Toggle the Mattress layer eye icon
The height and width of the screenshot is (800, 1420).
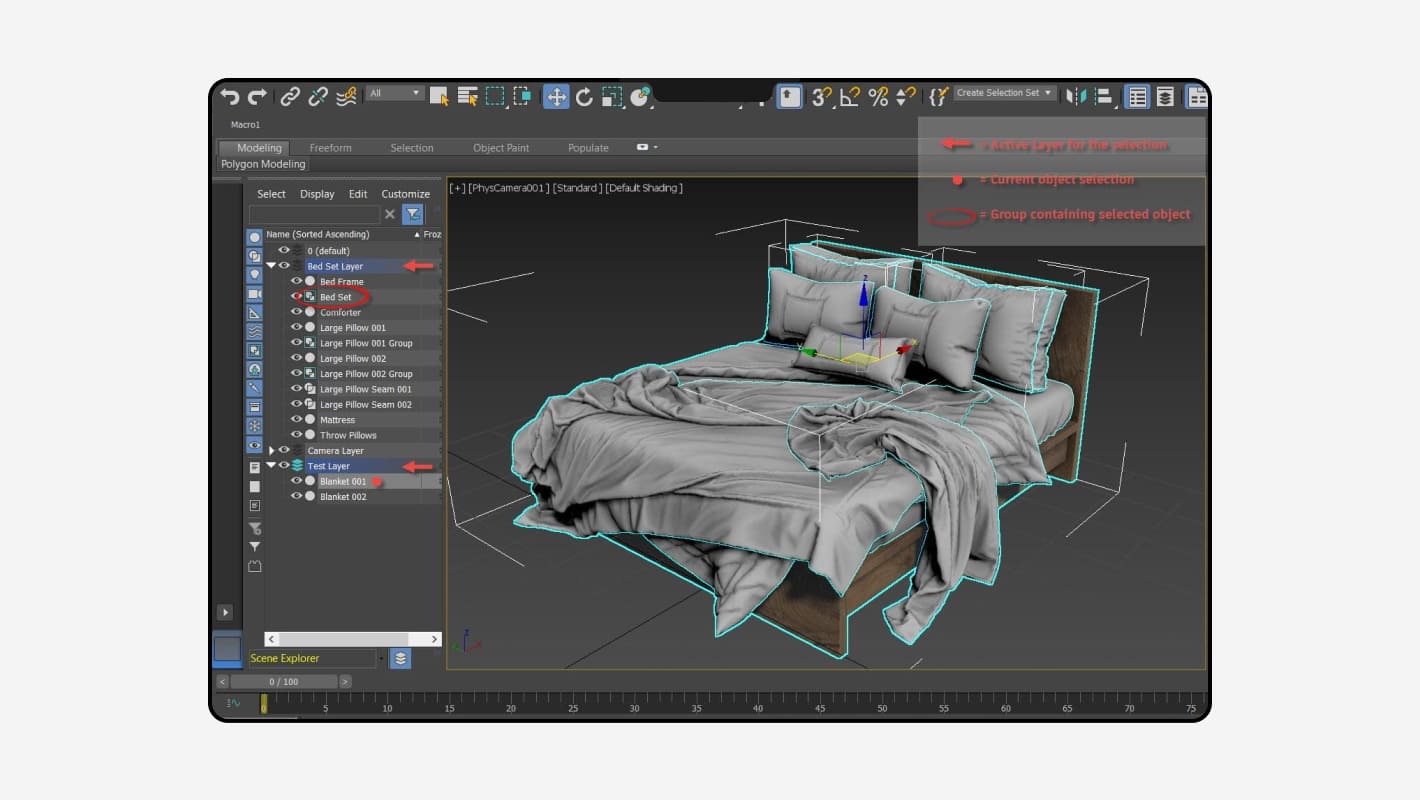click(x=295, y=419)
